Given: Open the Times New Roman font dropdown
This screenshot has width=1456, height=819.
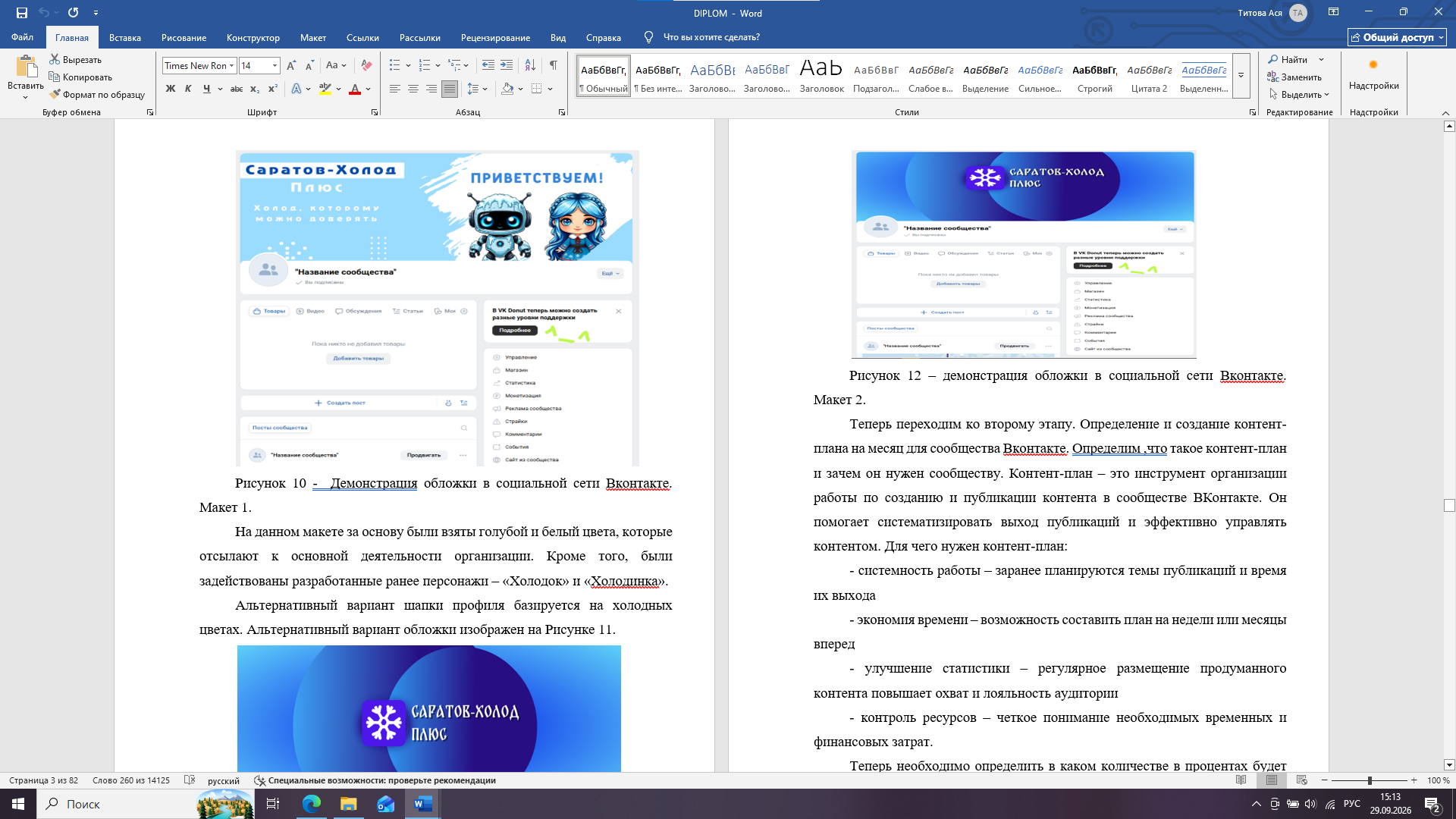Looking at the screenshot, I should 199,66.
